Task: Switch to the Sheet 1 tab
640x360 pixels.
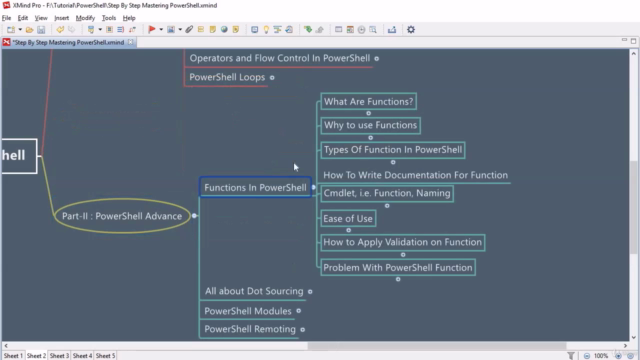Action: (x=13, y=356)
